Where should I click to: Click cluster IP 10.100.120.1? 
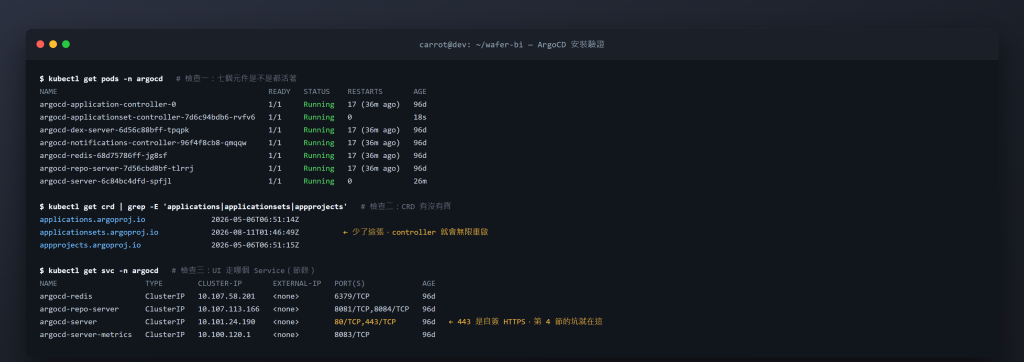pos(224,335)
